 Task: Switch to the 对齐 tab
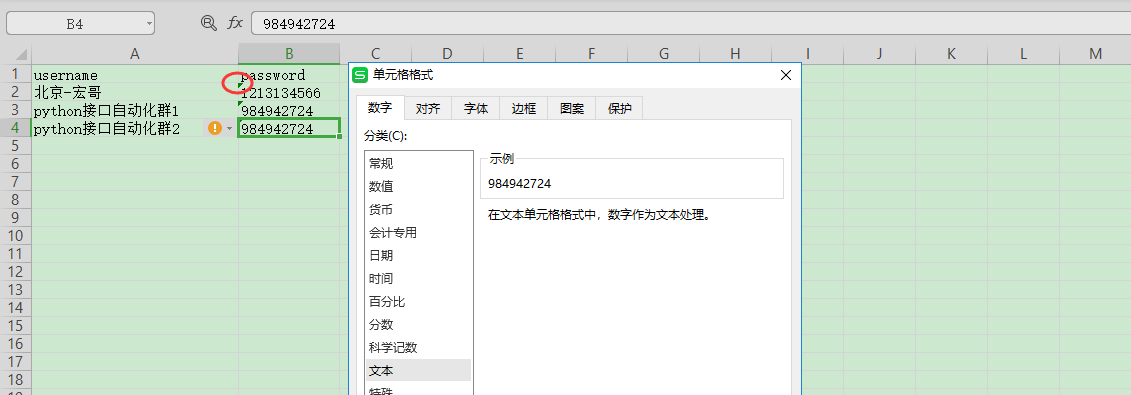[428, 109]
